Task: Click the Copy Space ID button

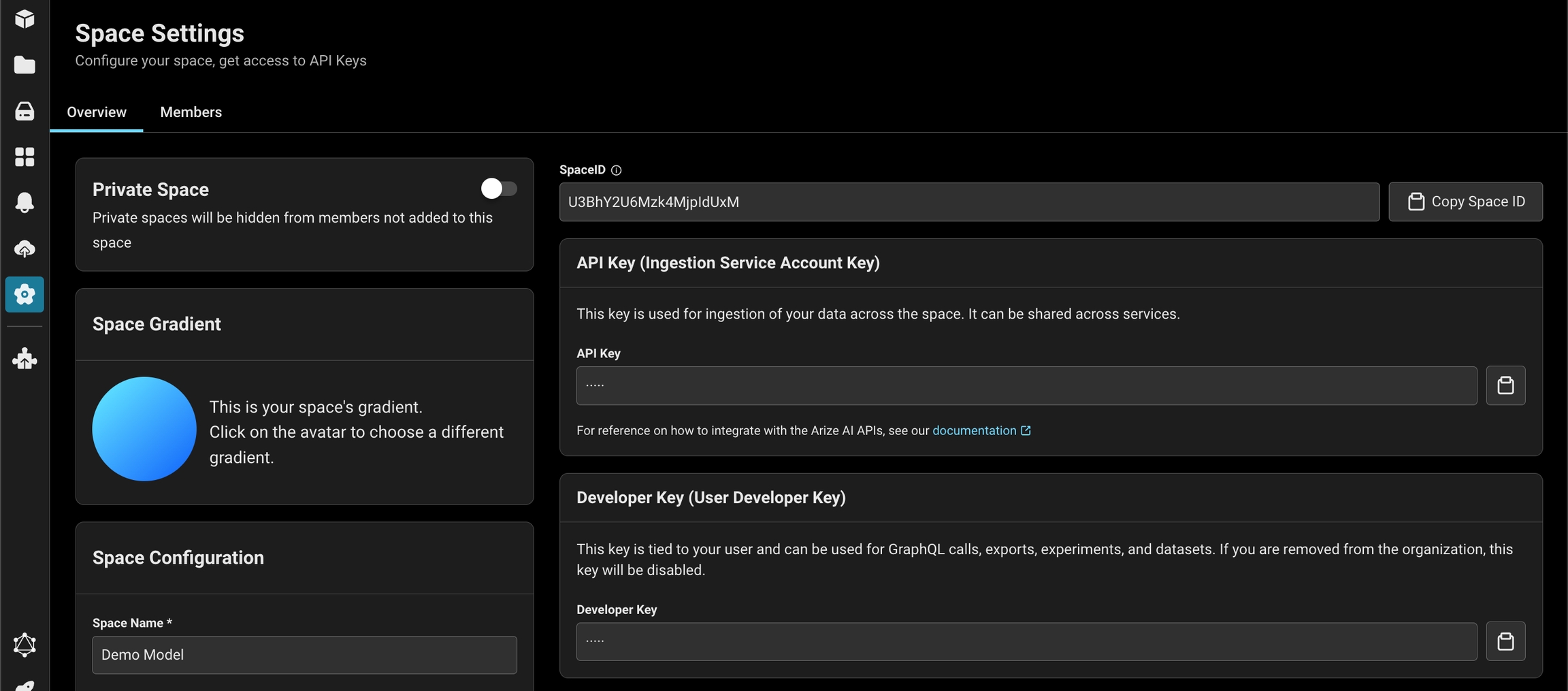Action: tap(1465, 202)
